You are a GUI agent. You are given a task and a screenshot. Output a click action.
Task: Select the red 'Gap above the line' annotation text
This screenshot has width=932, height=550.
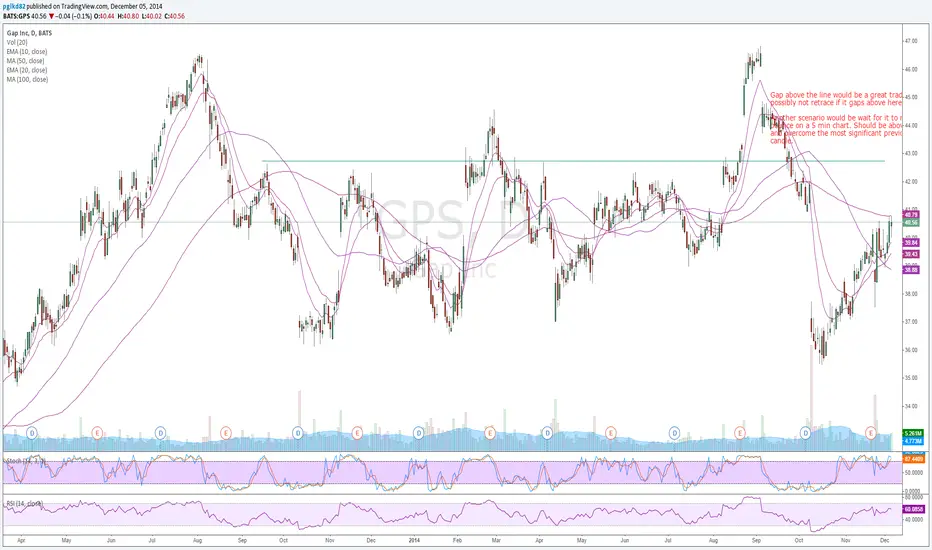(836, 118)
